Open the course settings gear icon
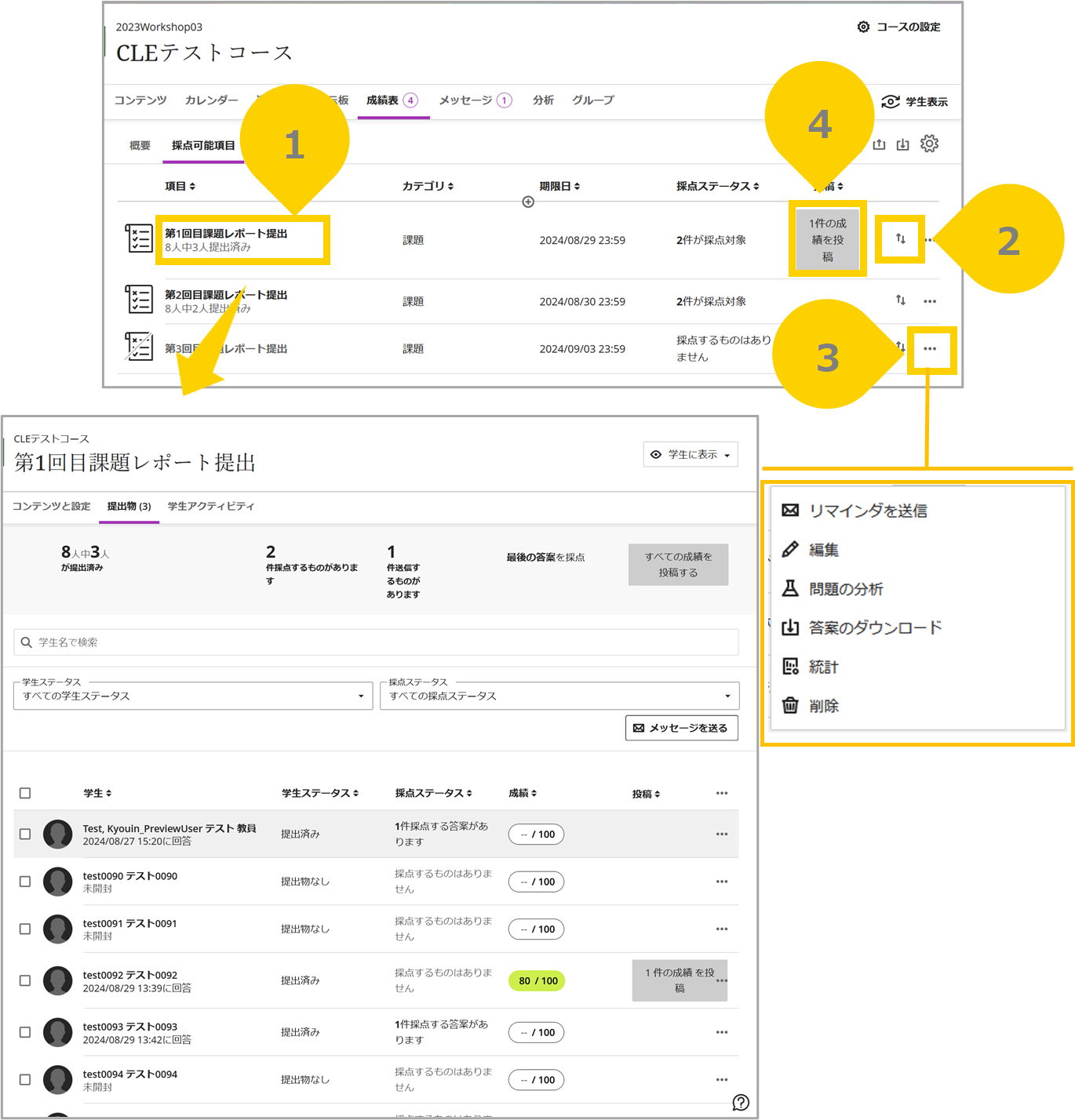1075x1120 pixels. pyautogui.click(x=863, y=27)
